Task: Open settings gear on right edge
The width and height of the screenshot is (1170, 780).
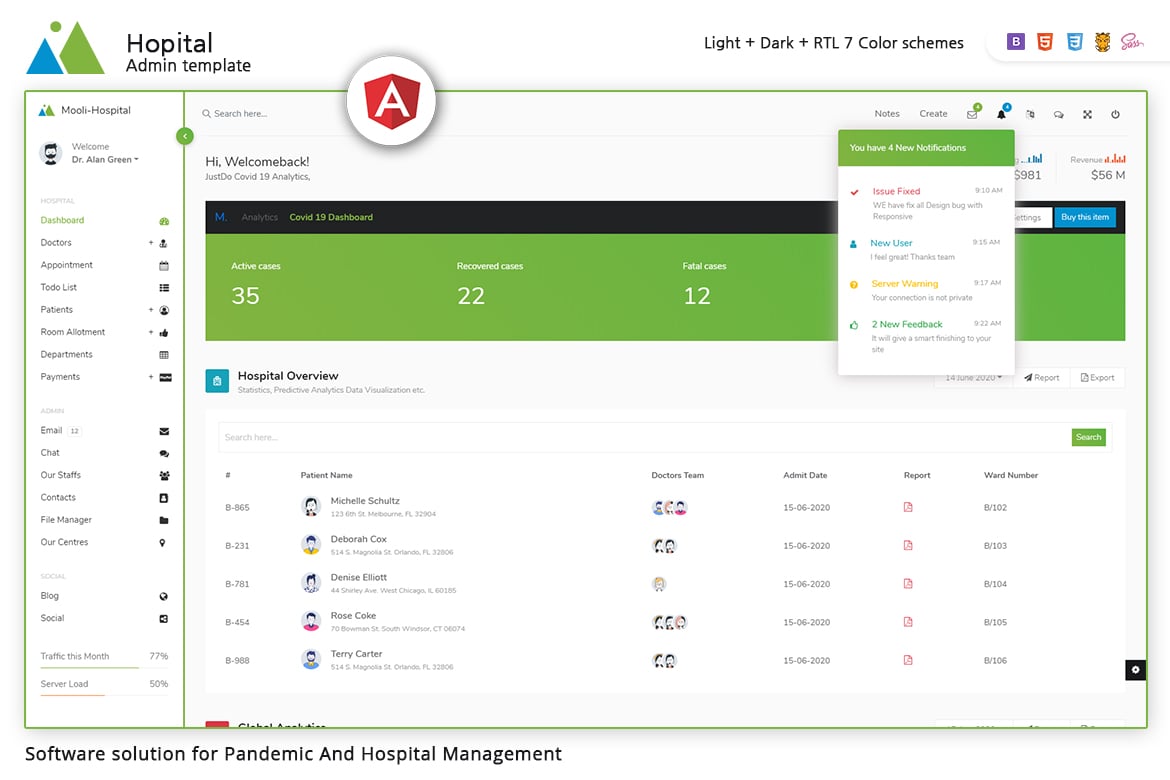Action: 1135,670
